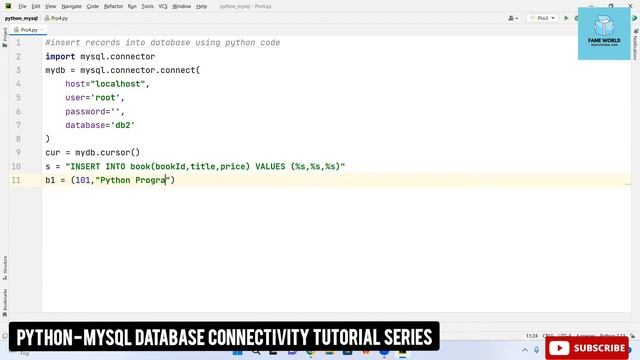The height and width of the screenshot is (360, 640).
Task: Show hidden system tray icons
Action: coord(525,350)
